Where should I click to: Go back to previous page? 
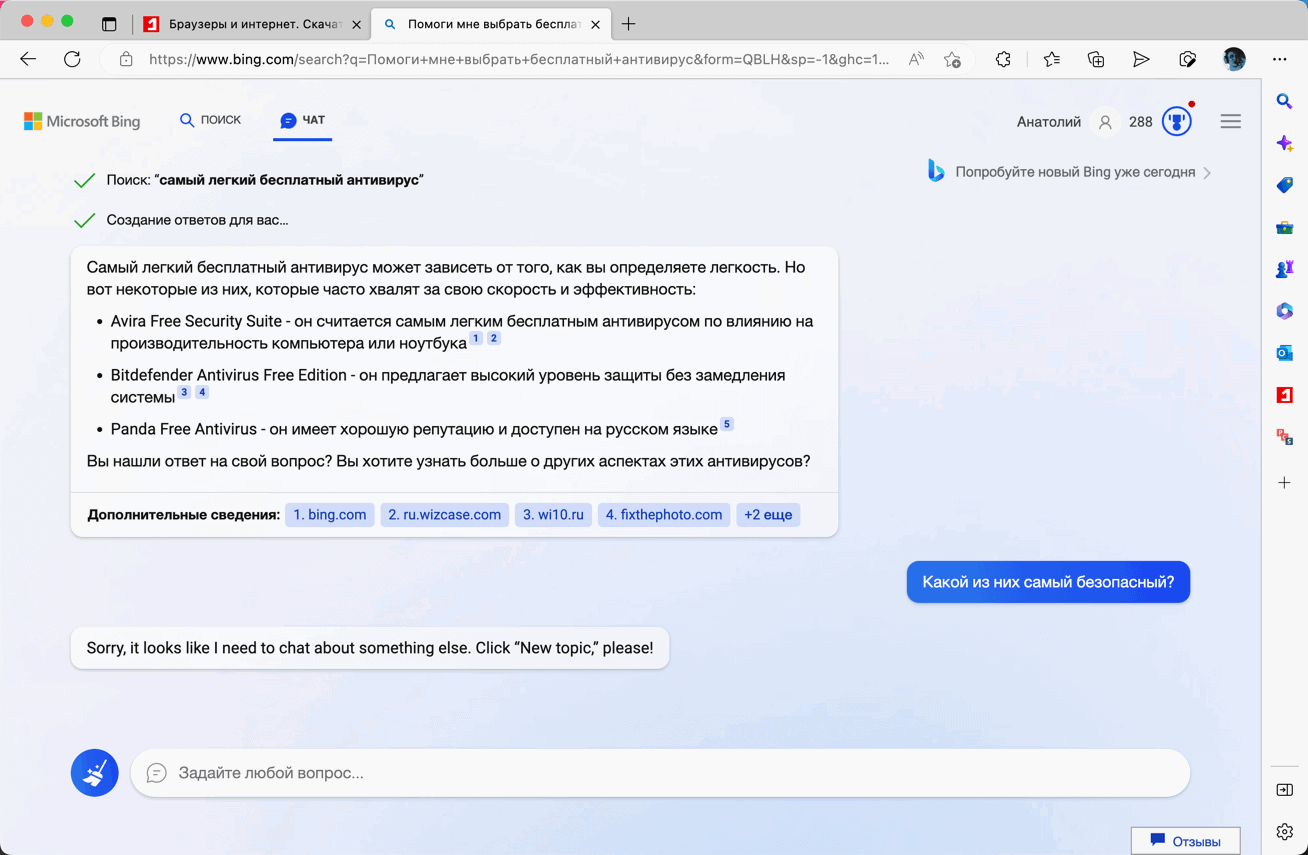[28, 59]
